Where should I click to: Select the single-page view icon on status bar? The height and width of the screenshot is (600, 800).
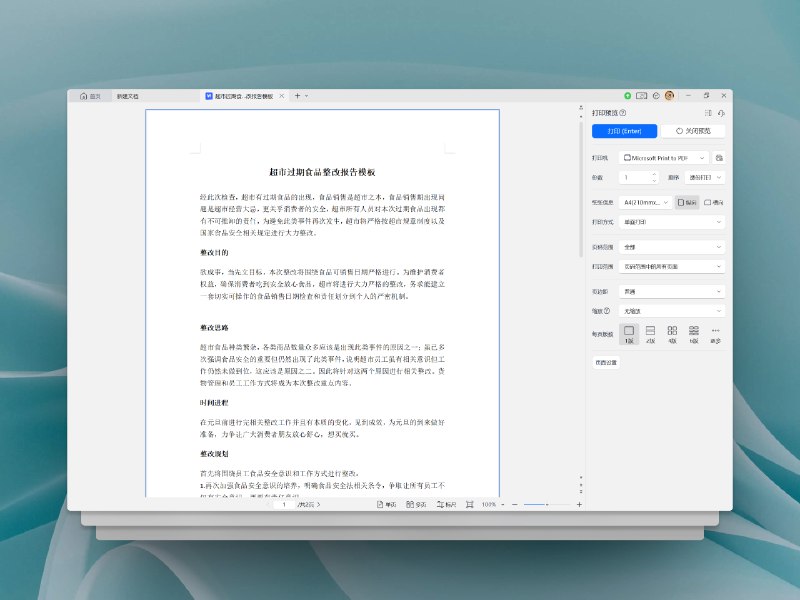(x=381, y=505)
